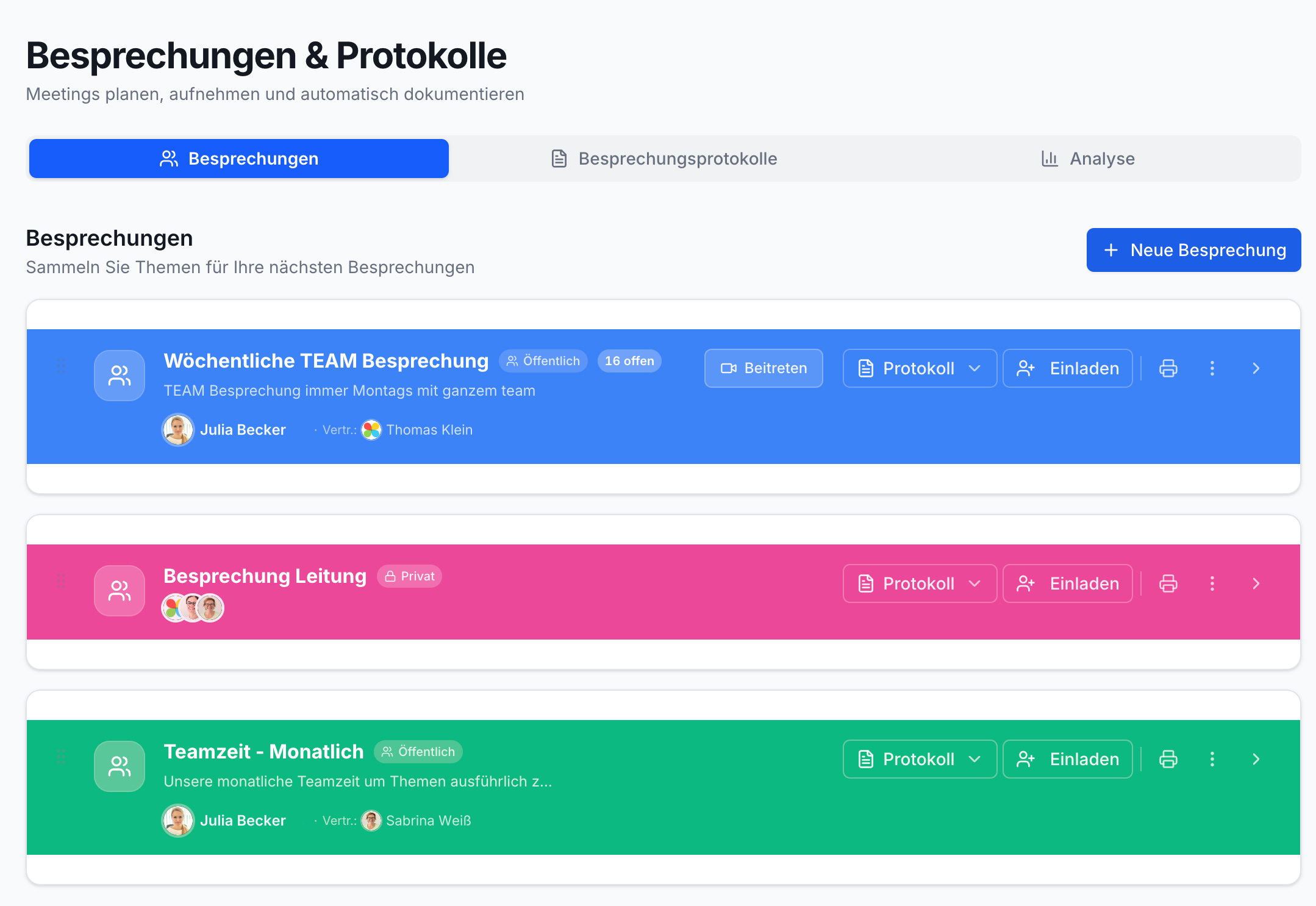Open the Teamzeit - Monatlich title

point(263,752)
